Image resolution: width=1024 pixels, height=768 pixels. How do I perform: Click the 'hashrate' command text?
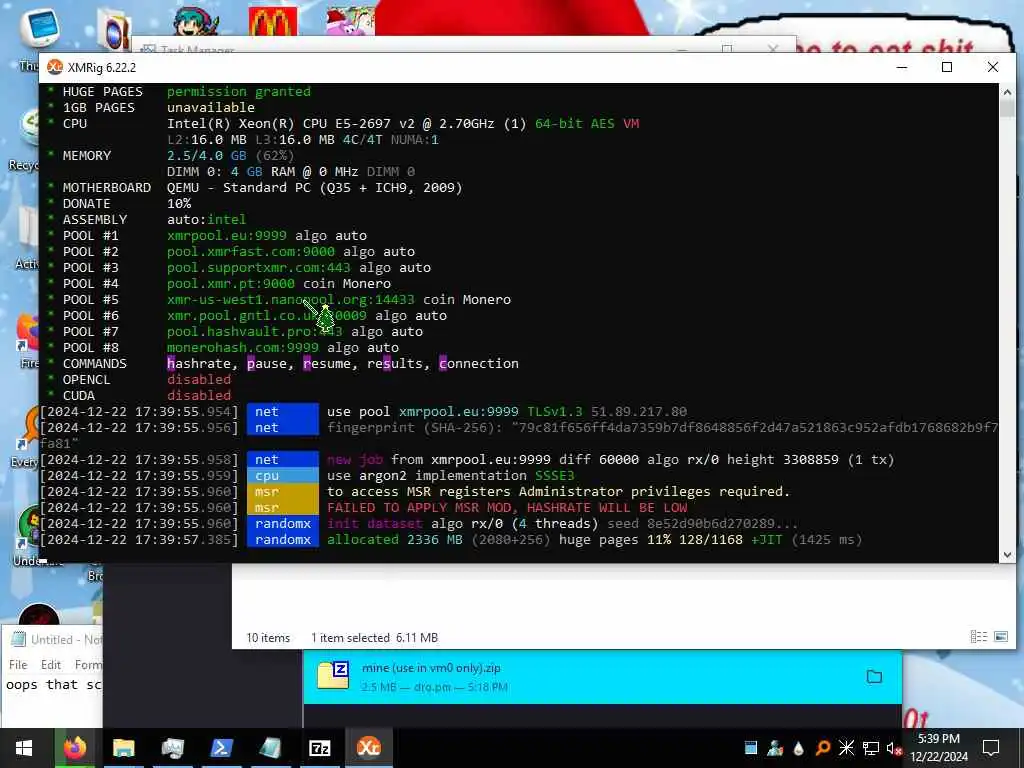199,364
